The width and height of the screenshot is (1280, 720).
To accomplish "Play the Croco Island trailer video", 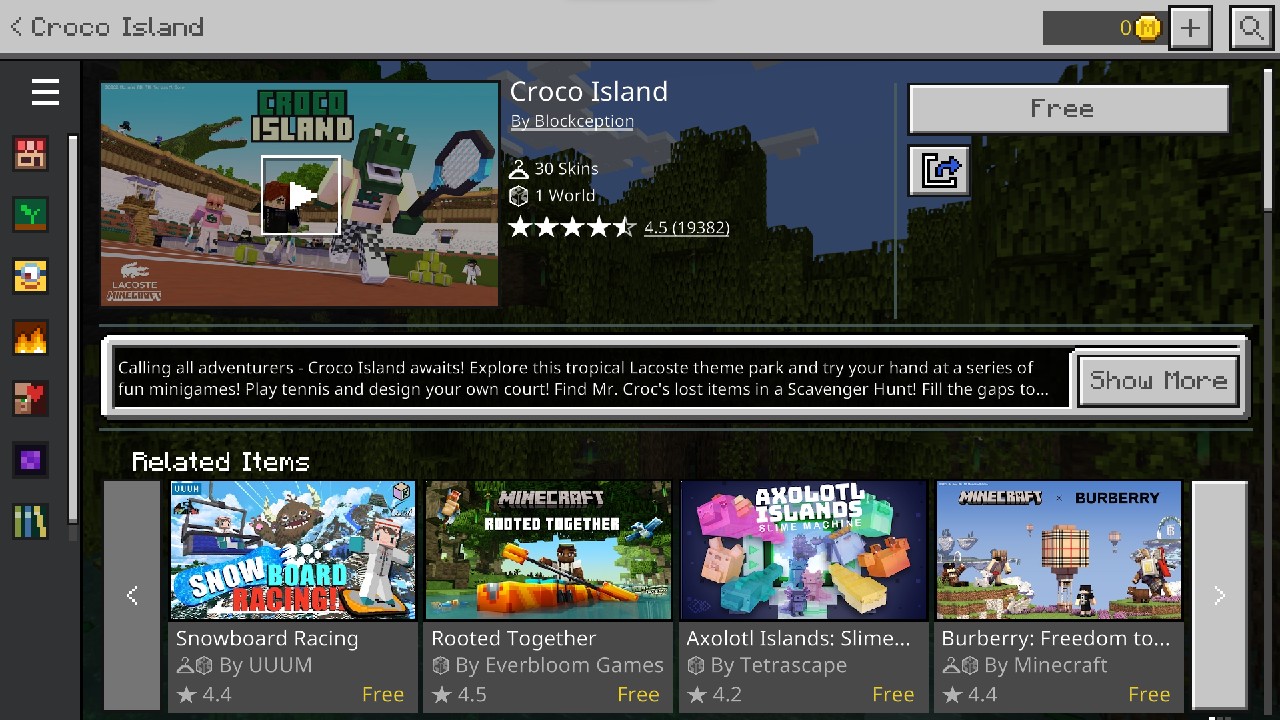I will (x=301, y=195).
